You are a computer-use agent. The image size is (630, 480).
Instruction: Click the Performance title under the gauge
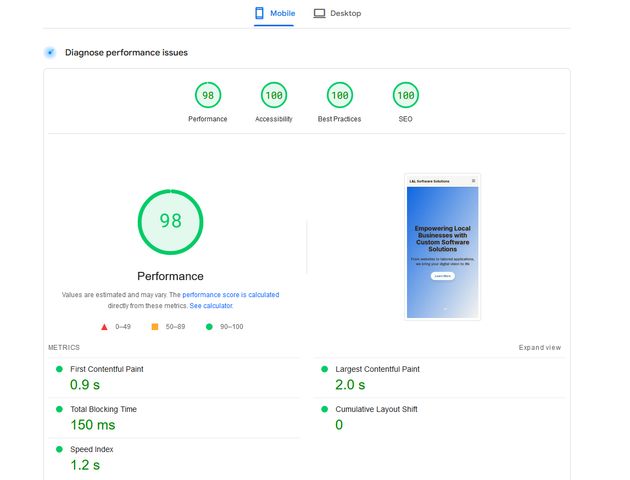click(x=170, y=276)
